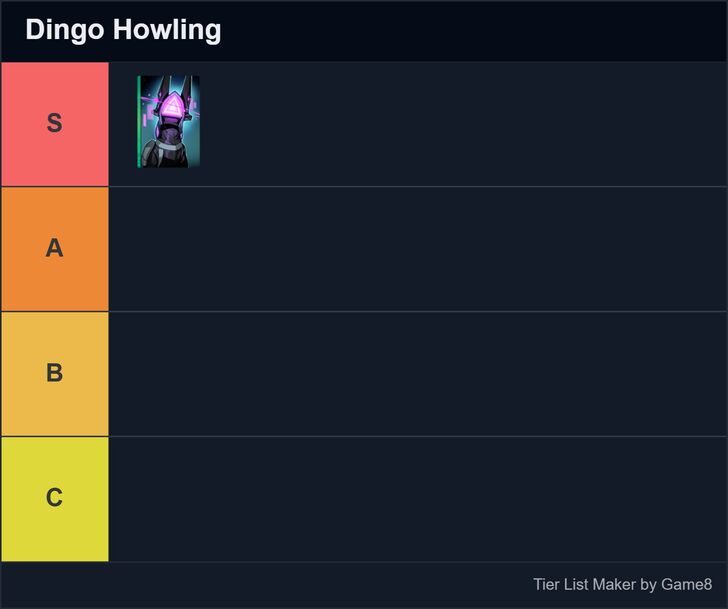Click the empty header area right of the title

[x=480, y=30]
